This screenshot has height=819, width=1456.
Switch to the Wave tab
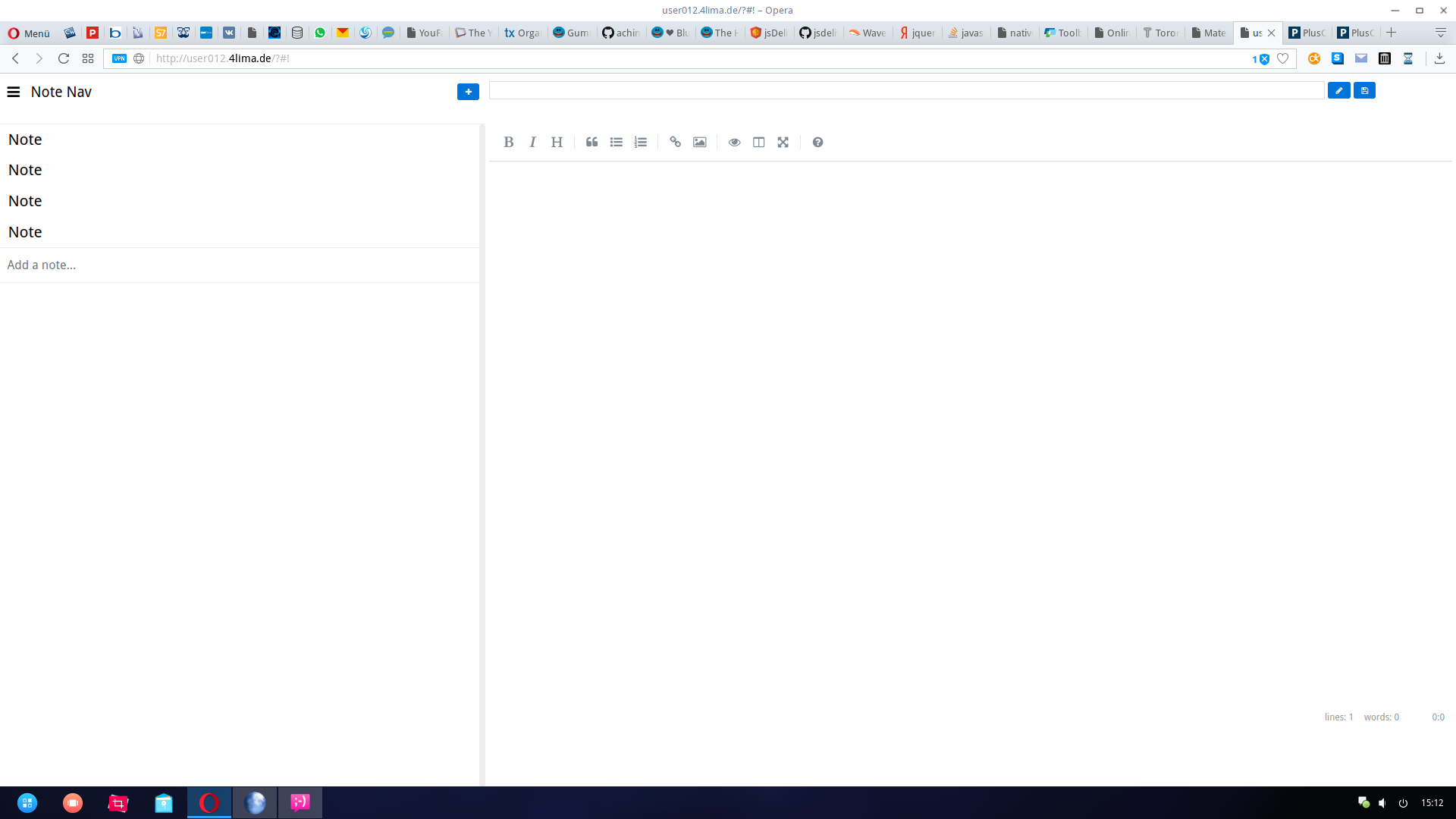tap(868, 33)
